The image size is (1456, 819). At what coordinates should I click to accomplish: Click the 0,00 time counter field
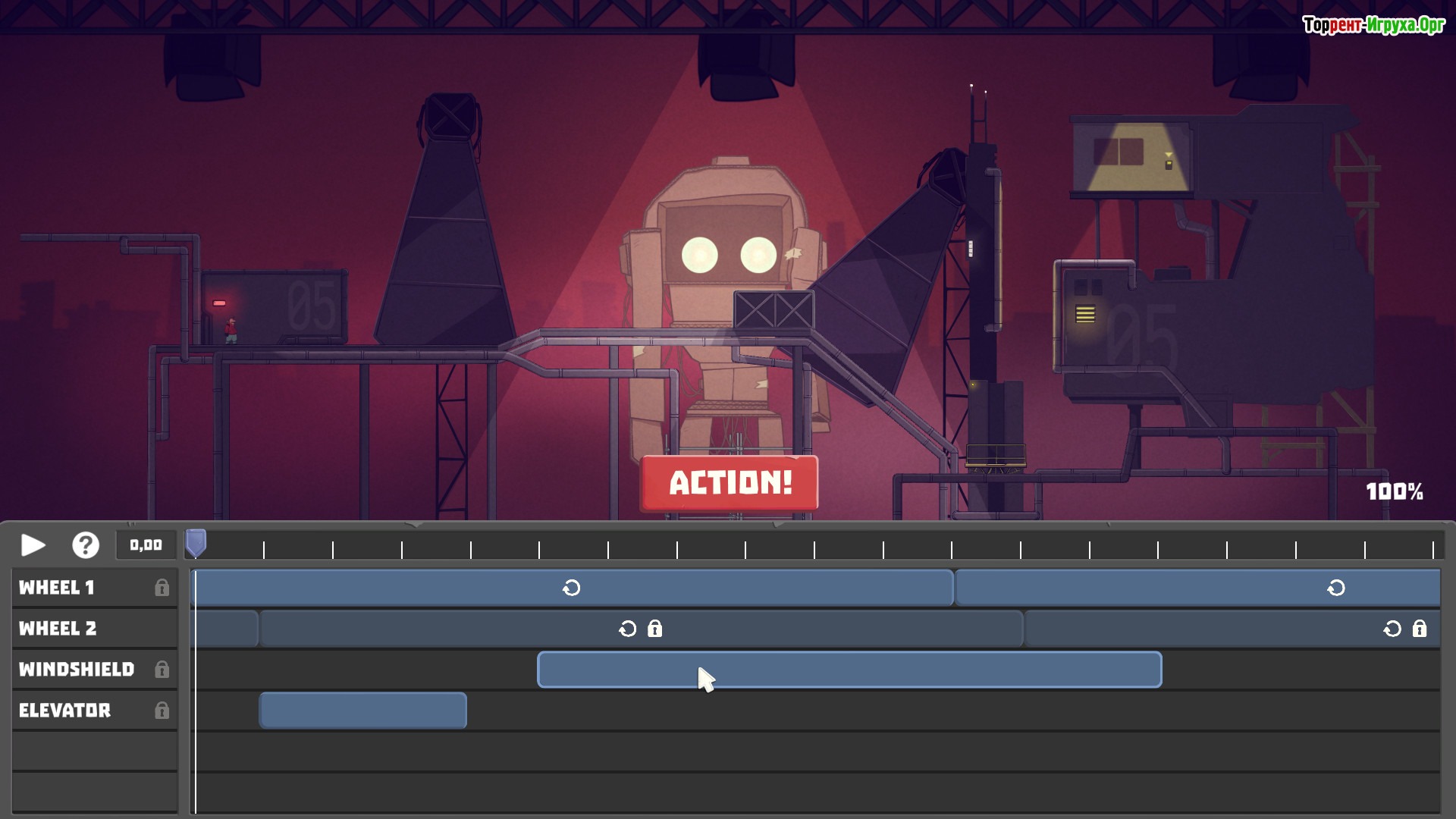click(x=146, y=545)
